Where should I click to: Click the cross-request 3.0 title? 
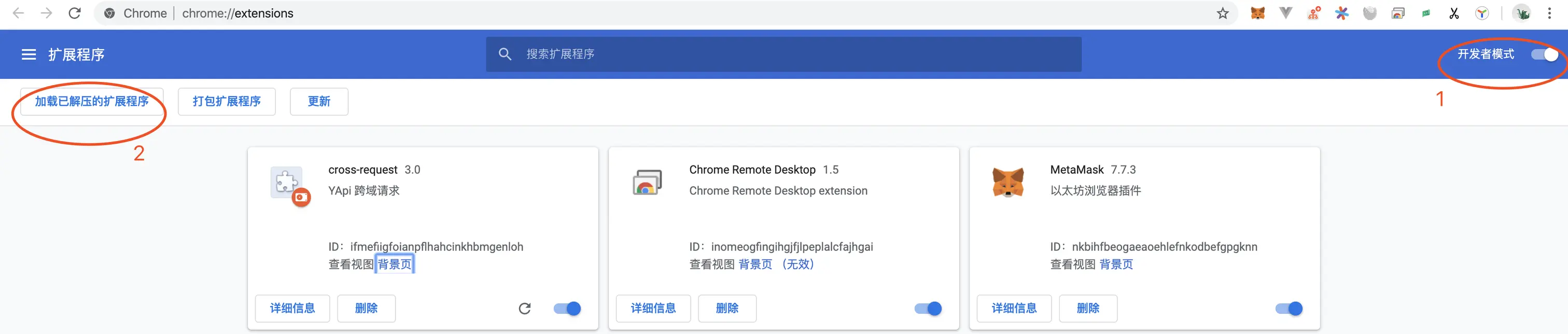coord(374,170)
